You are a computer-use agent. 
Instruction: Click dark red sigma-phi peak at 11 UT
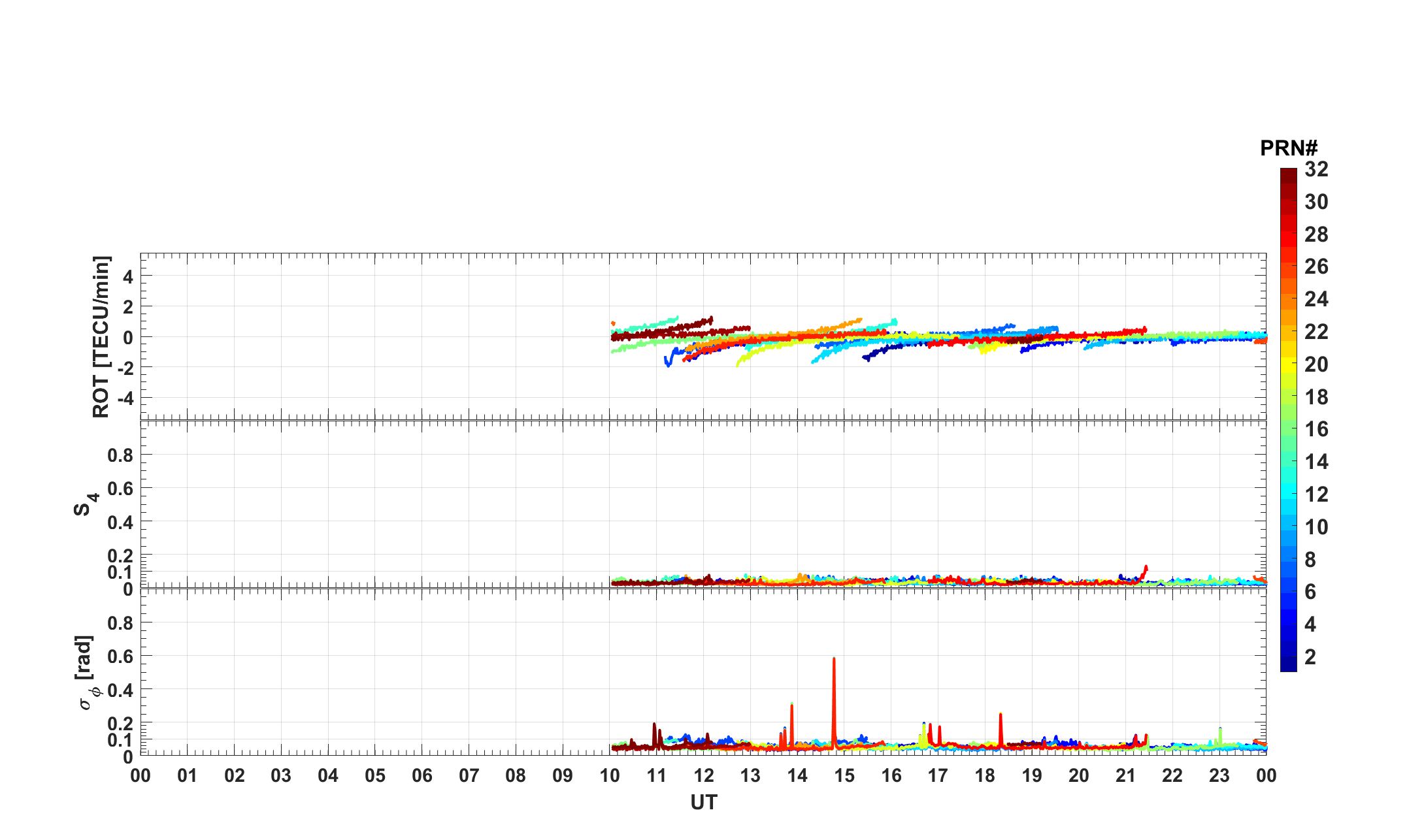pyautogui.click(x=654, y=728)
